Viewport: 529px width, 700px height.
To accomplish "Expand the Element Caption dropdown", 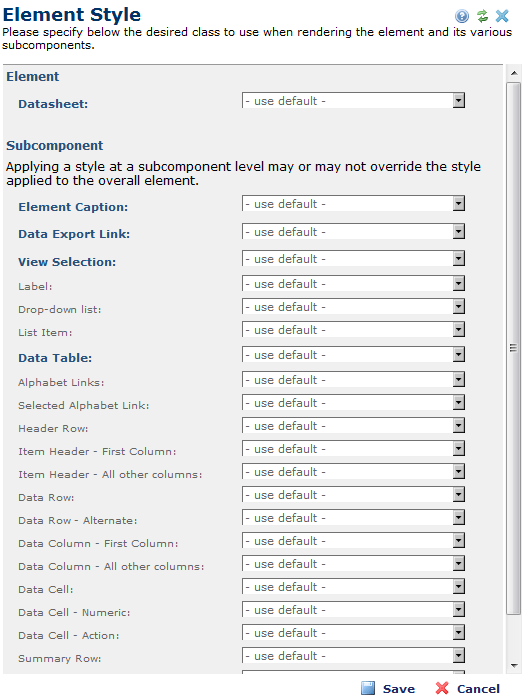I will [354, 204].
